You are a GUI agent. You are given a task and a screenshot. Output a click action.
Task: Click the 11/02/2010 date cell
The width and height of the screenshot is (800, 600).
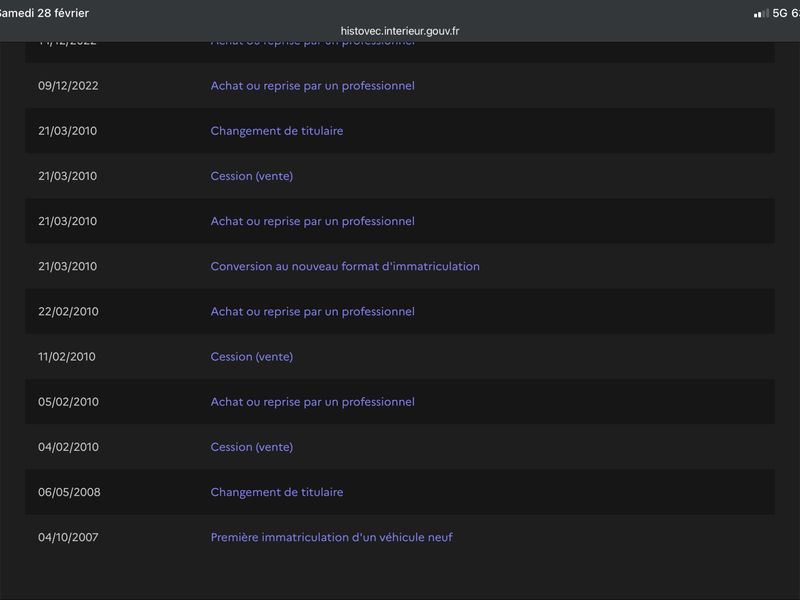[x=67, y=356]
